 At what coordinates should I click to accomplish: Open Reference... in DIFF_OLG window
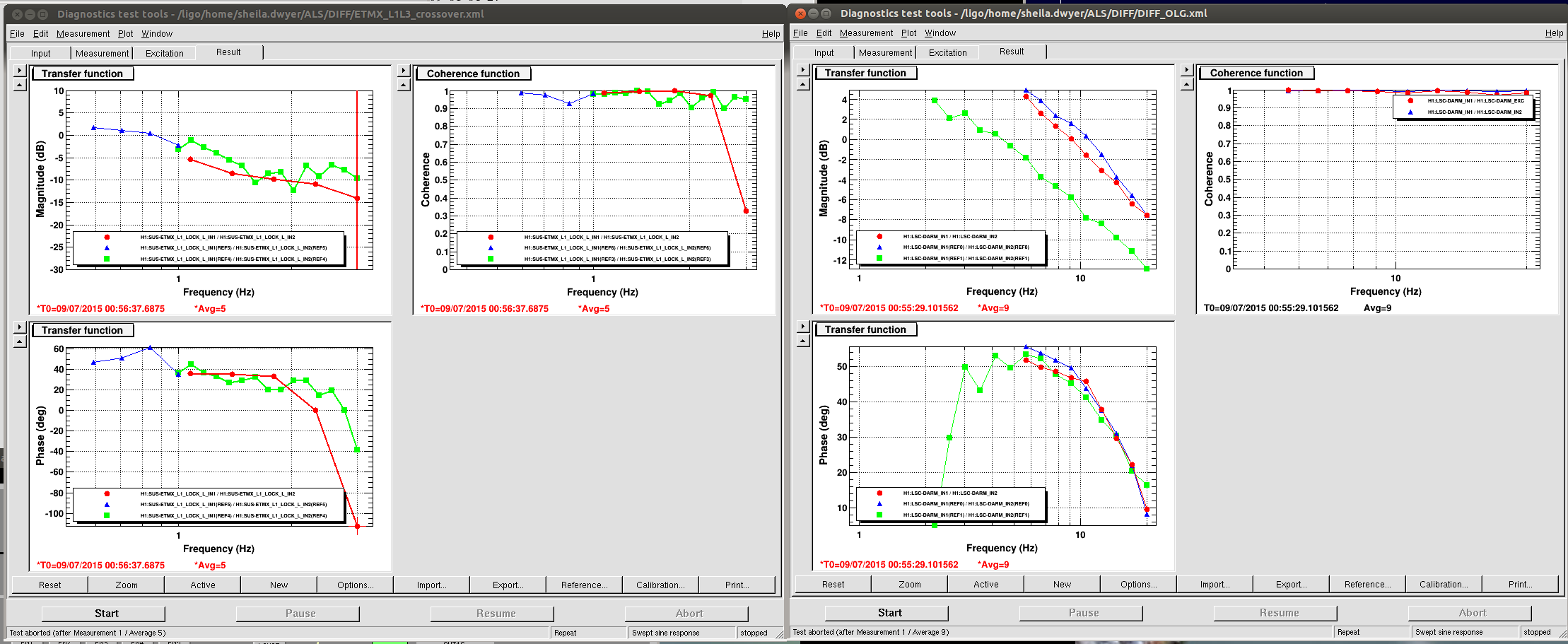[1367, 584]
